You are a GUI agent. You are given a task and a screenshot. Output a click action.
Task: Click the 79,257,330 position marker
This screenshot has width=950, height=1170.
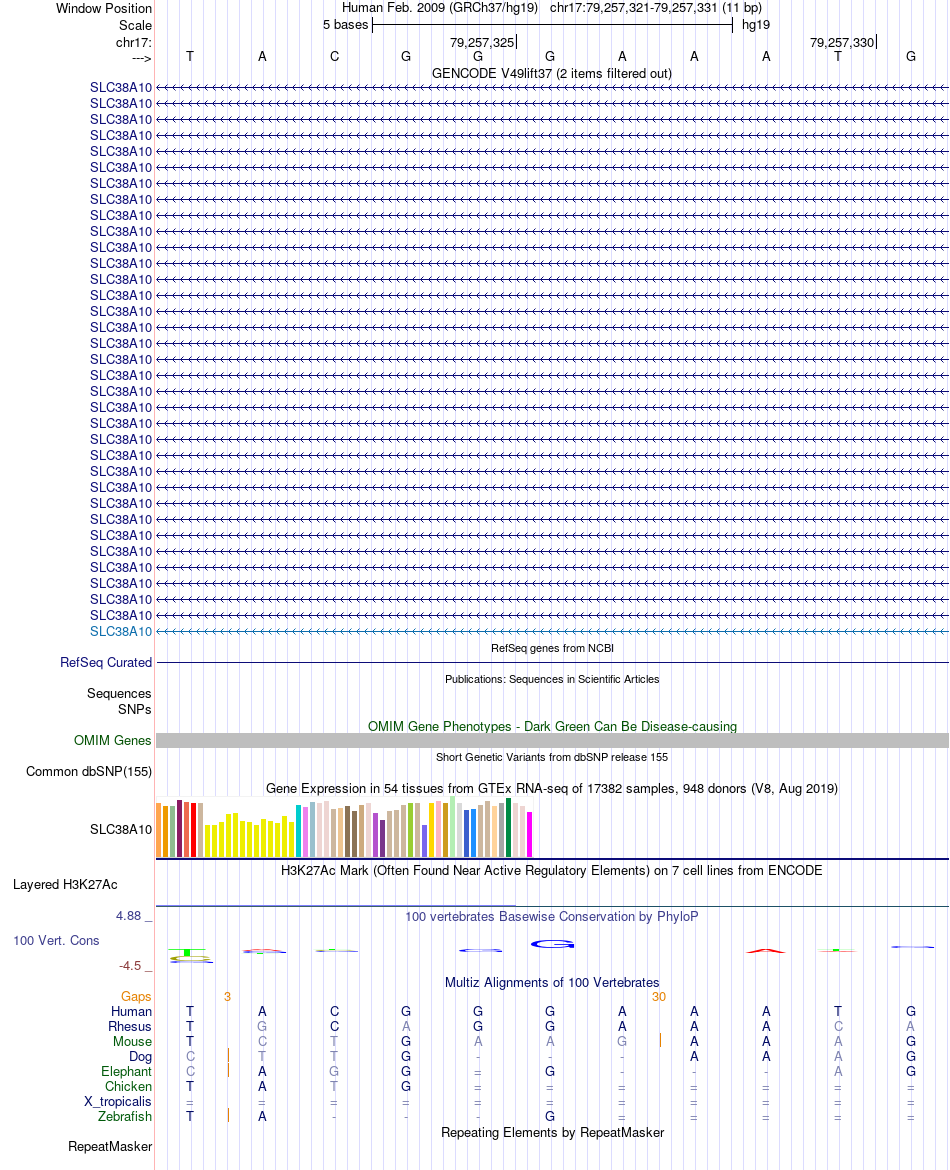click(842, 43)
